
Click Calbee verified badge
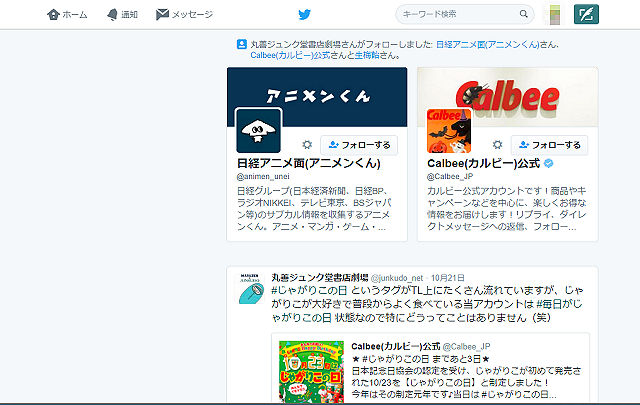(549, 163)
